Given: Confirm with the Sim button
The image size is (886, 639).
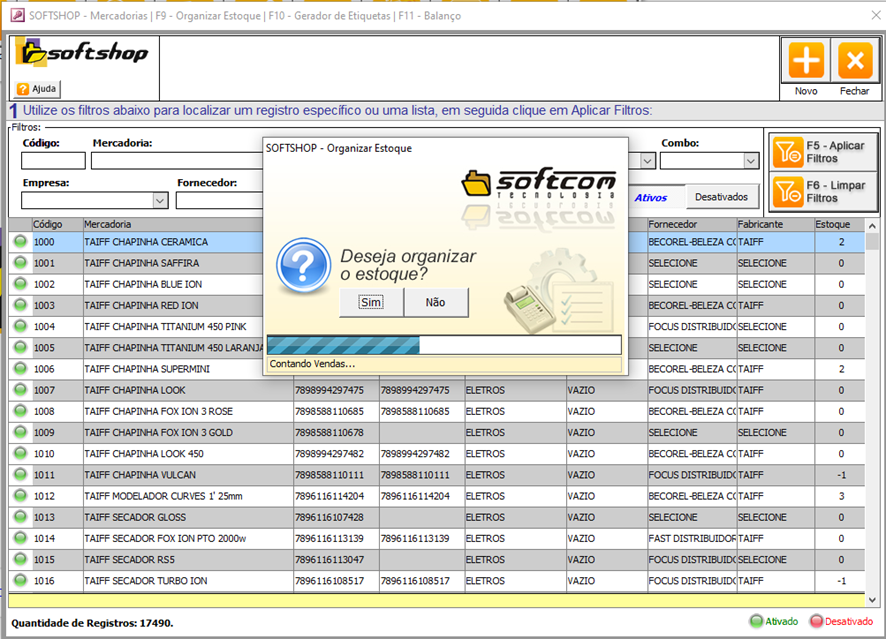Looking at the screenshot, I should click(x=371, y=302).
